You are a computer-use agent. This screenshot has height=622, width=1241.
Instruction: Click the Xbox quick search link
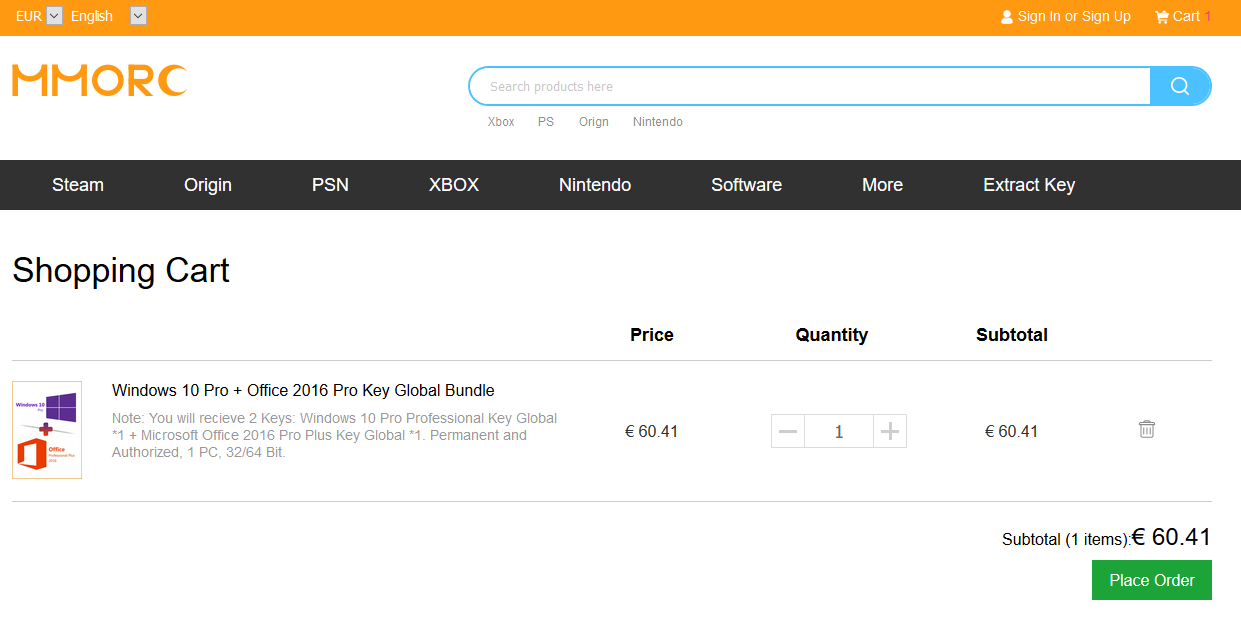(501, 122)
